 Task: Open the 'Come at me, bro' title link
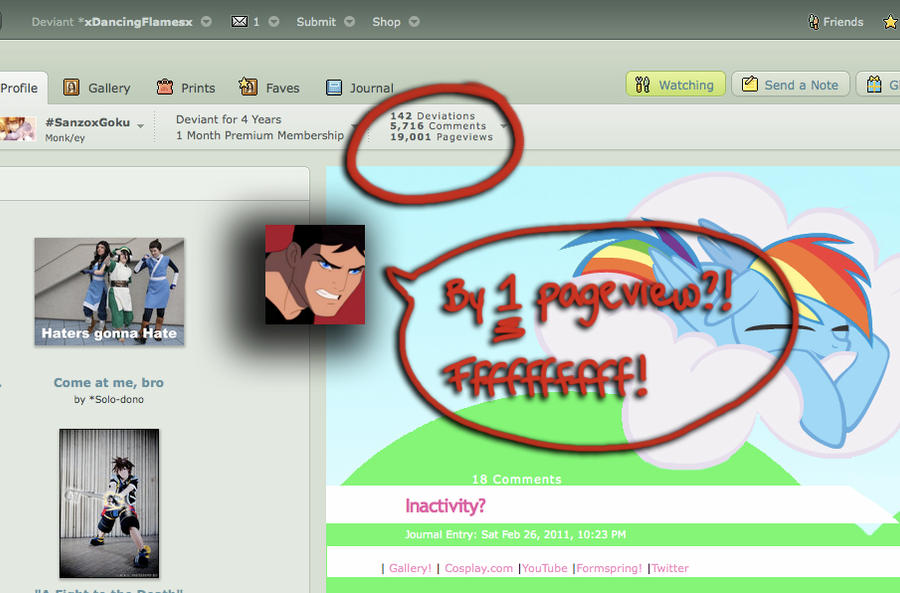[x=108, y=382]
